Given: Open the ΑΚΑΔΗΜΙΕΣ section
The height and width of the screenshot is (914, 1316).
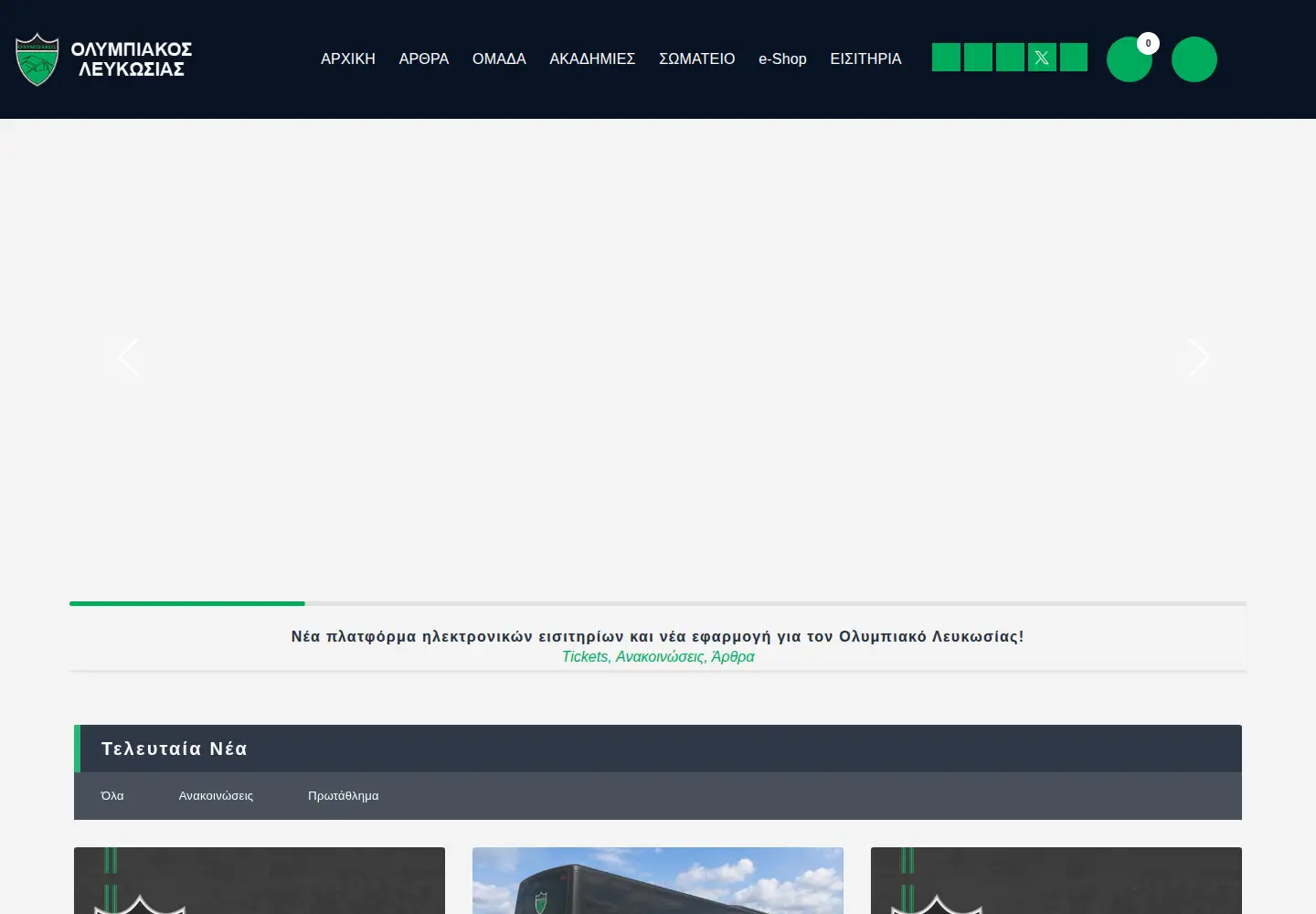Looking at the screenshot, I should point(592,58).
